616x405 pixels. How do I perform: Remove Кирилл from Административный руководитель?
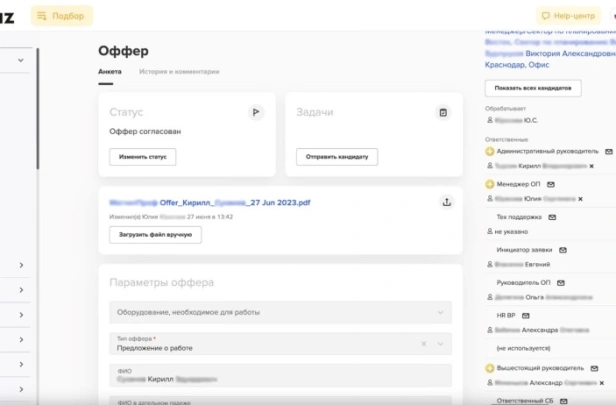tap(592, 166)
